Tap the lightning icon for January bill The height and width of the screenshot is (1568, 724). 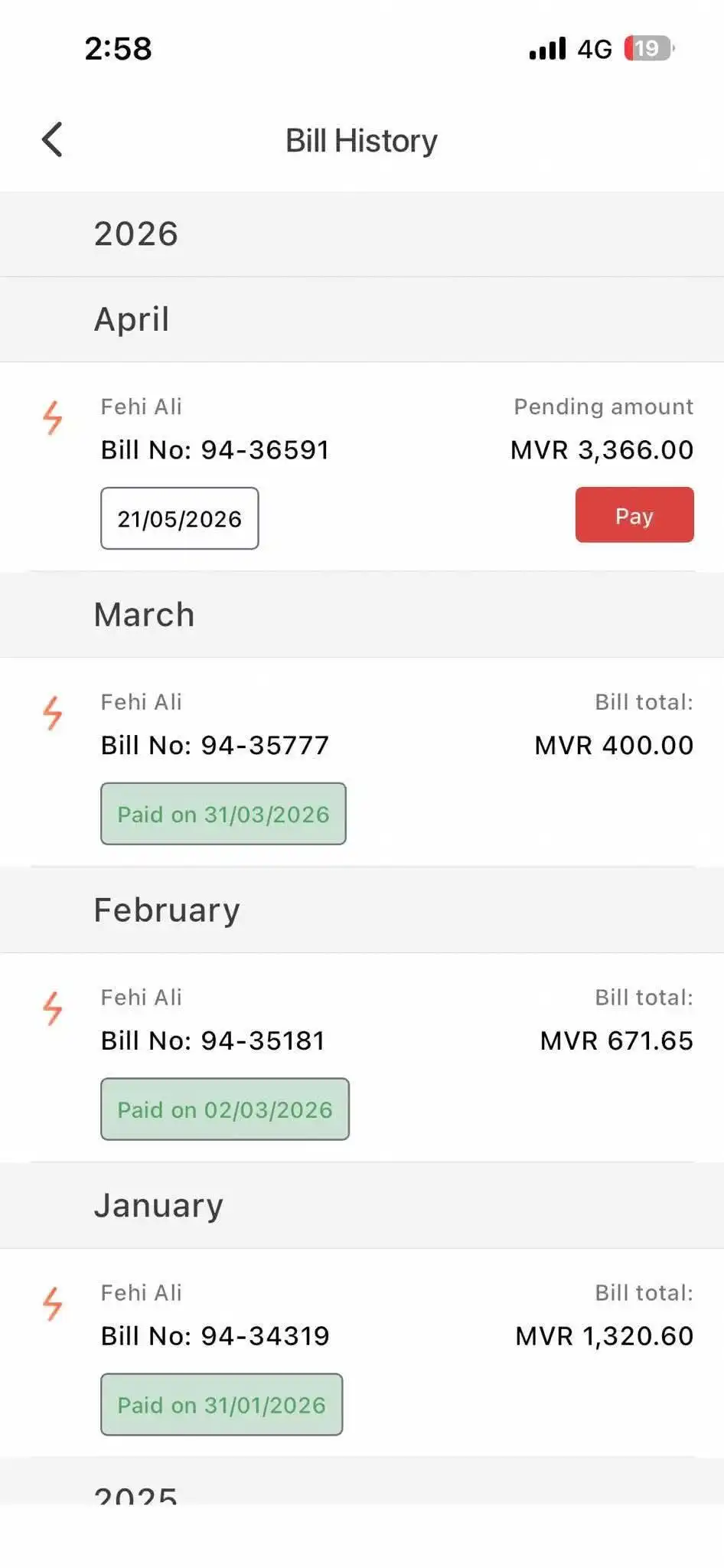coord(52,1304)
